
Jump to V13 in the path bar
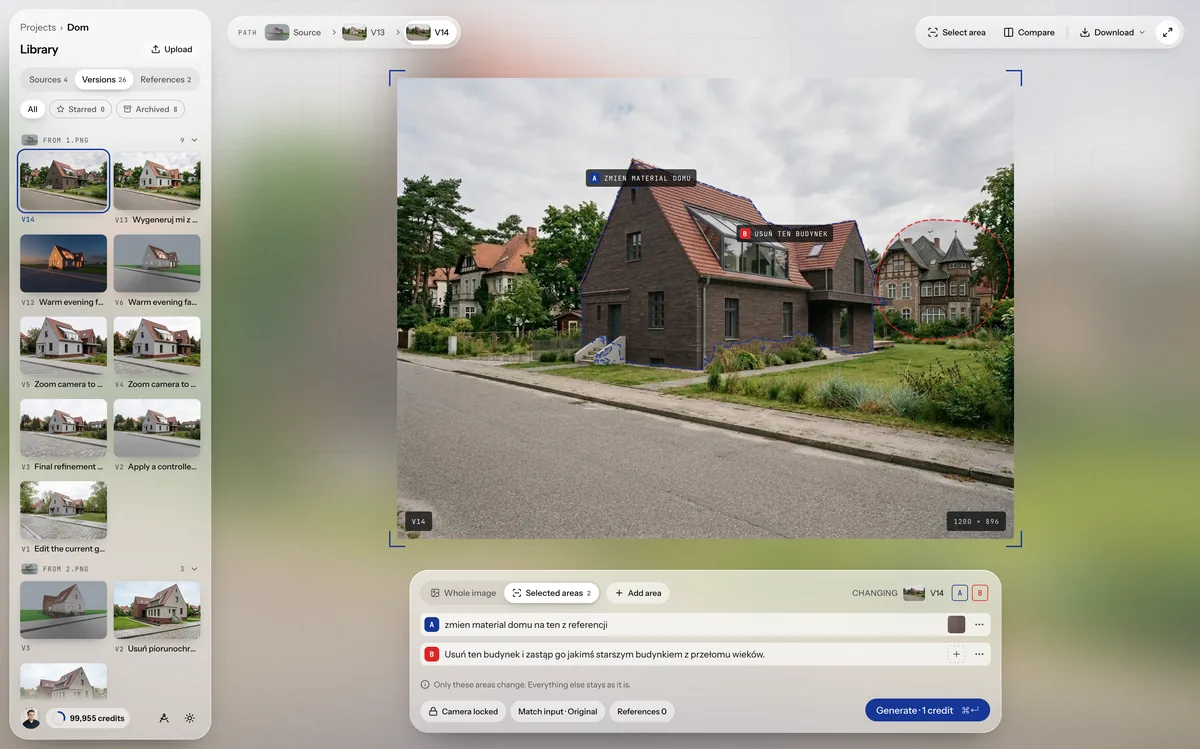tap(364, 32)
